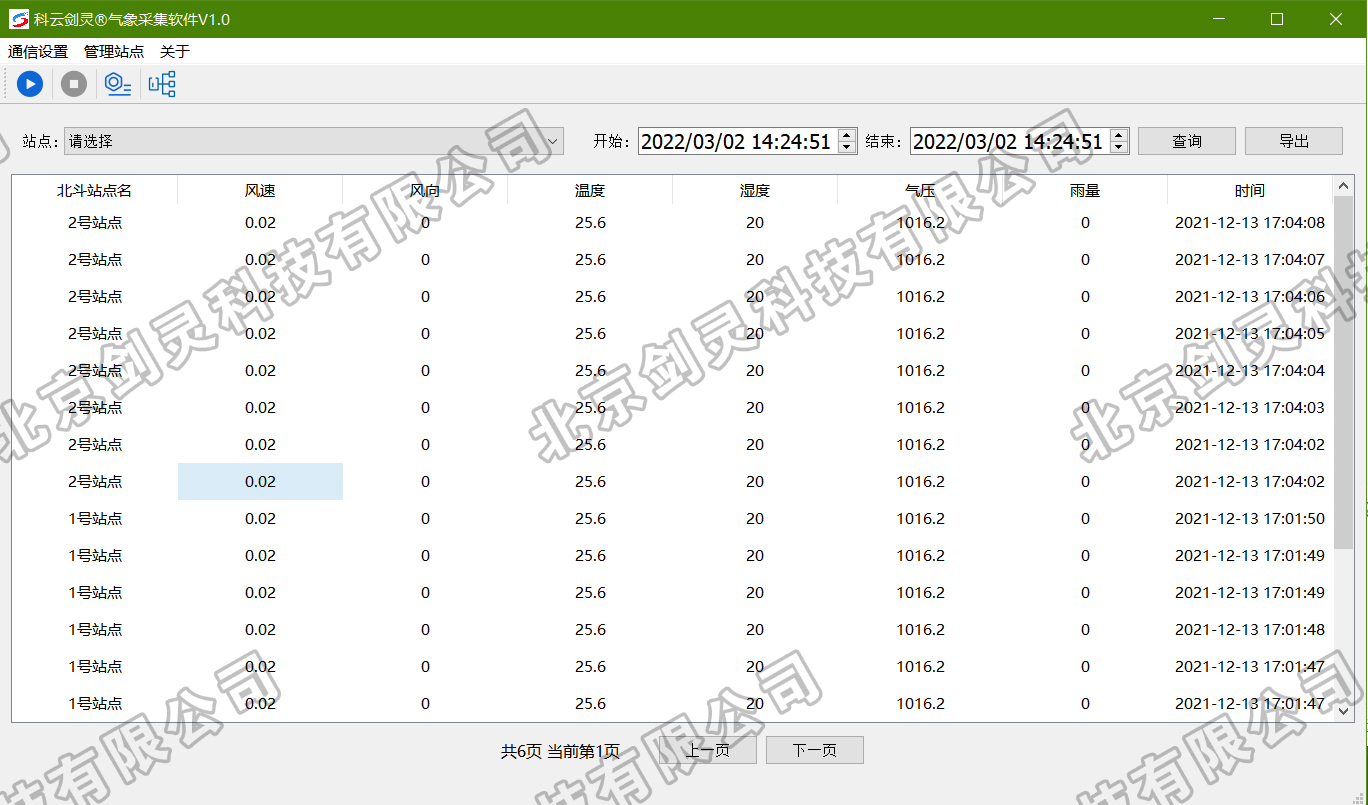Click rainfall 0 in the 17:04:04 row

coord(1085,370)
